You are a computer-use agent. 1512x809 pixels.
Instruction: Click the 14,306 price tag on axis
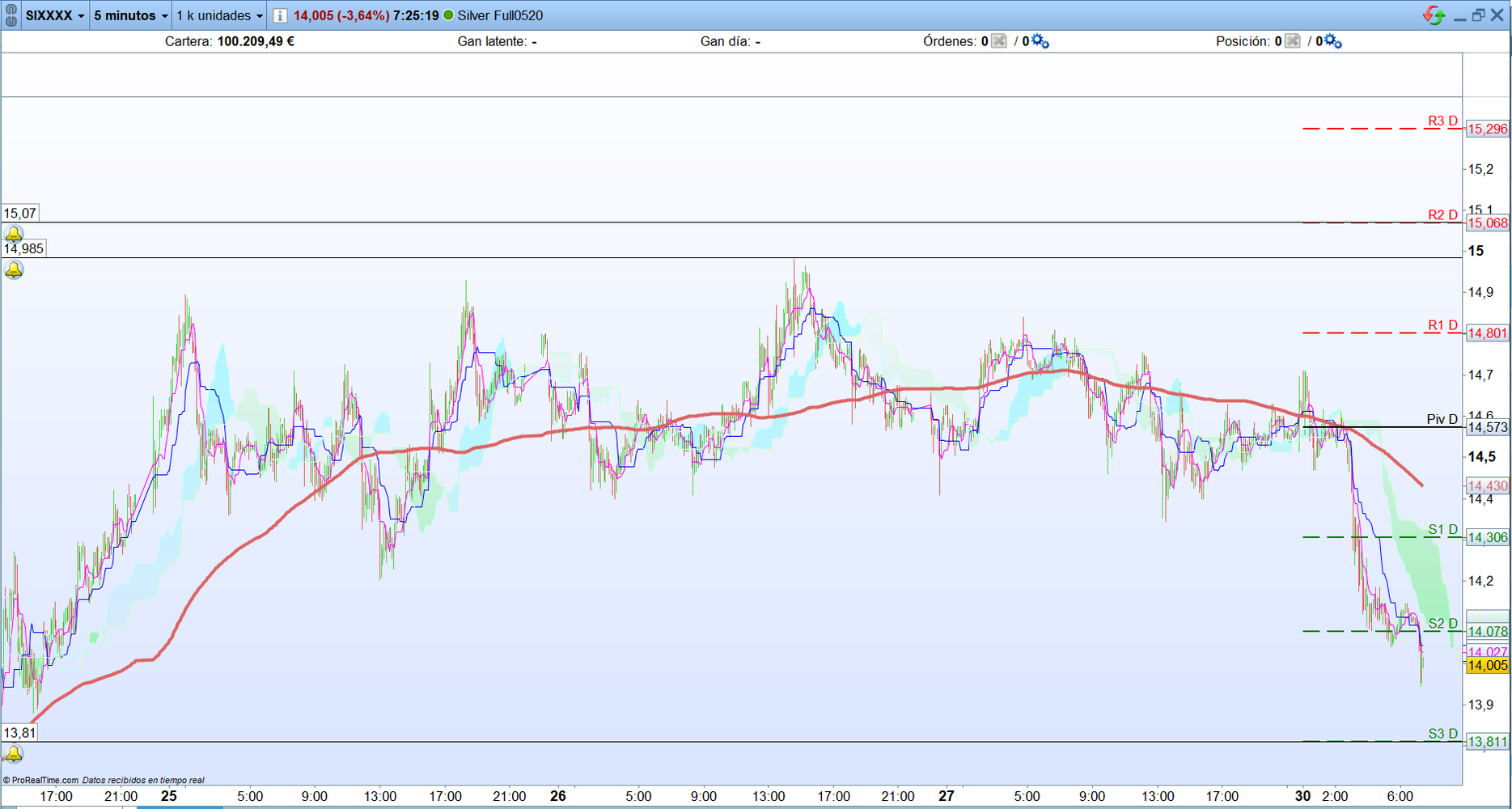1488,537
